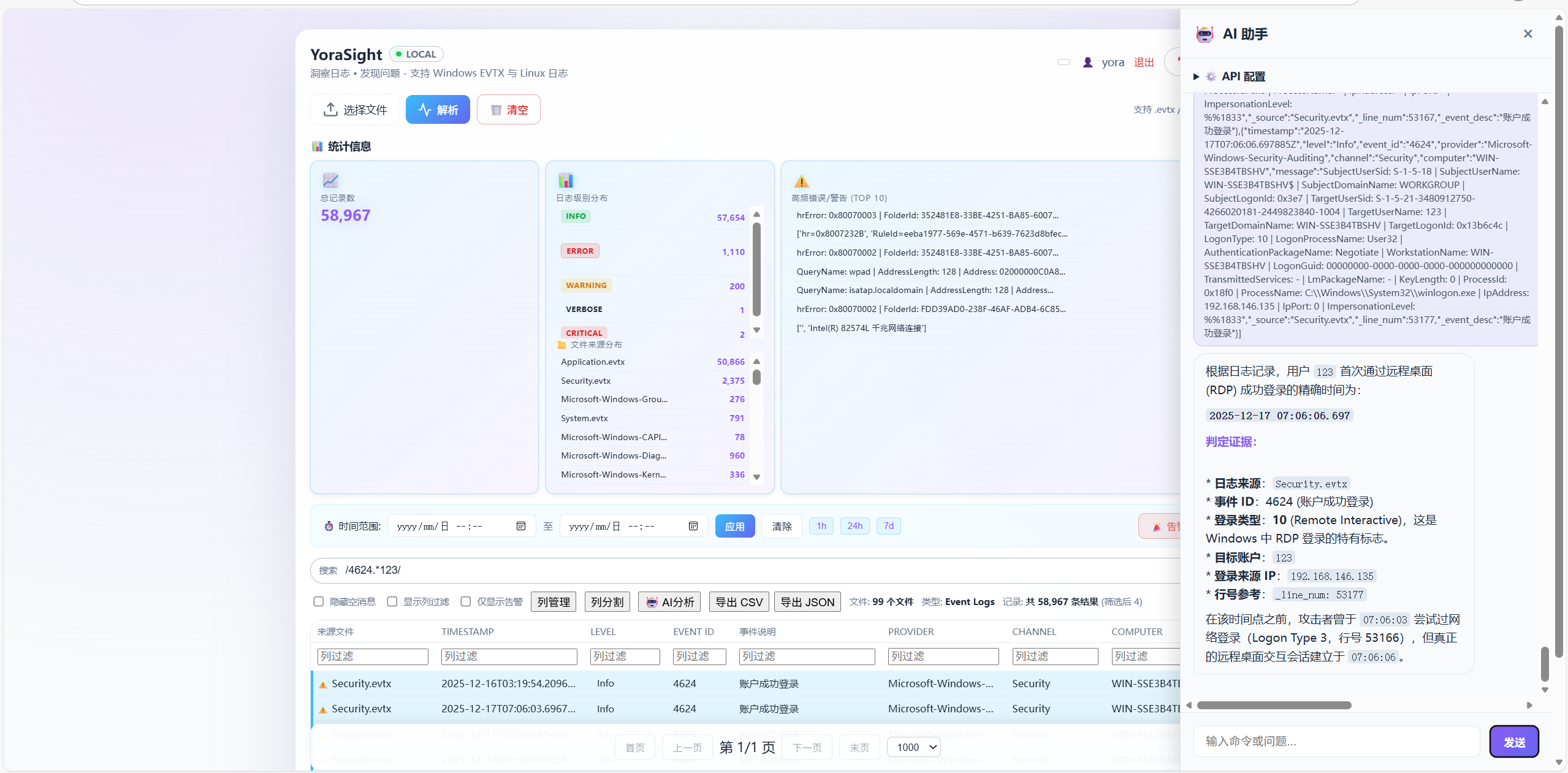The image size is (1568, 773).
Task: Select the 7d quick time range
Action: pos(888,526)
